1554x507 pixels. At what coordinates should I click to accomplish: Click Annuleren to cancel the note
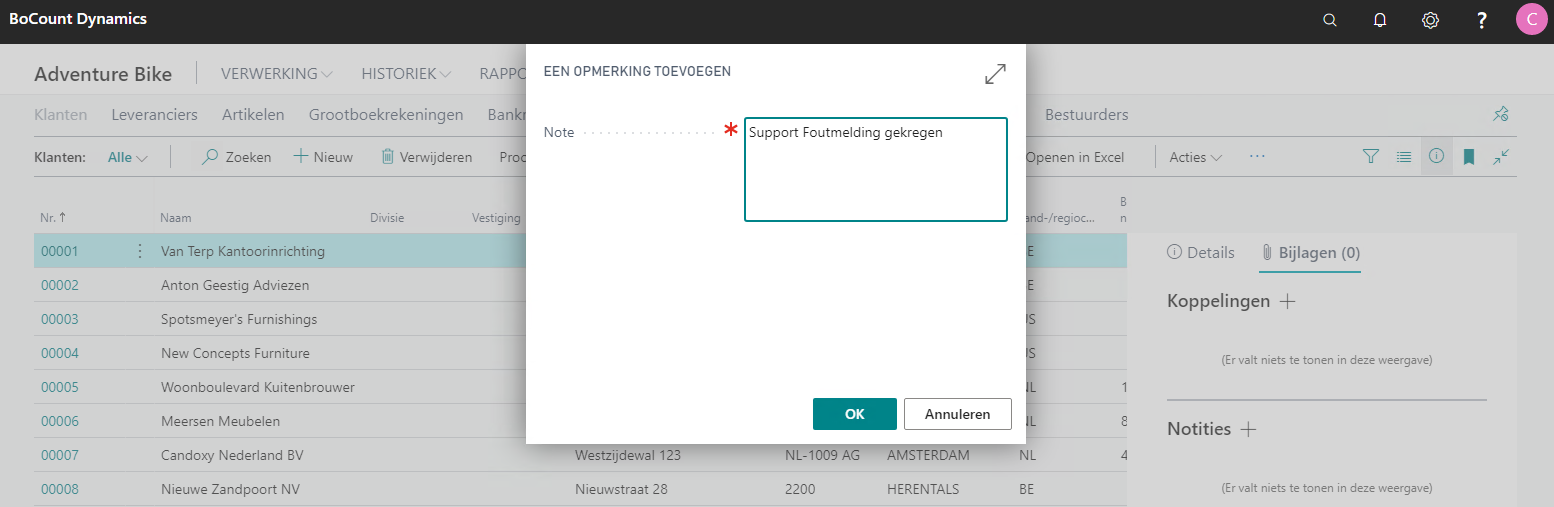tap(957, 414)
